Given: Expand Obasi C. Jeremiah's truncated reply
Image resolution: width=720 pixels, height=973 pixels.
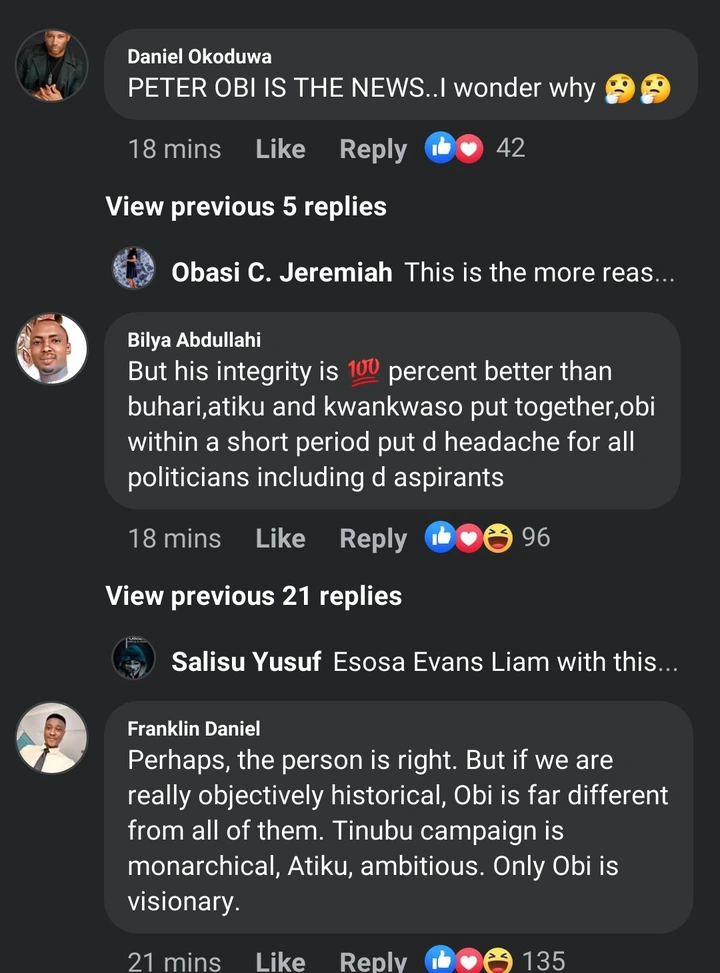Looking at the screenshot, I should [540, 272].
